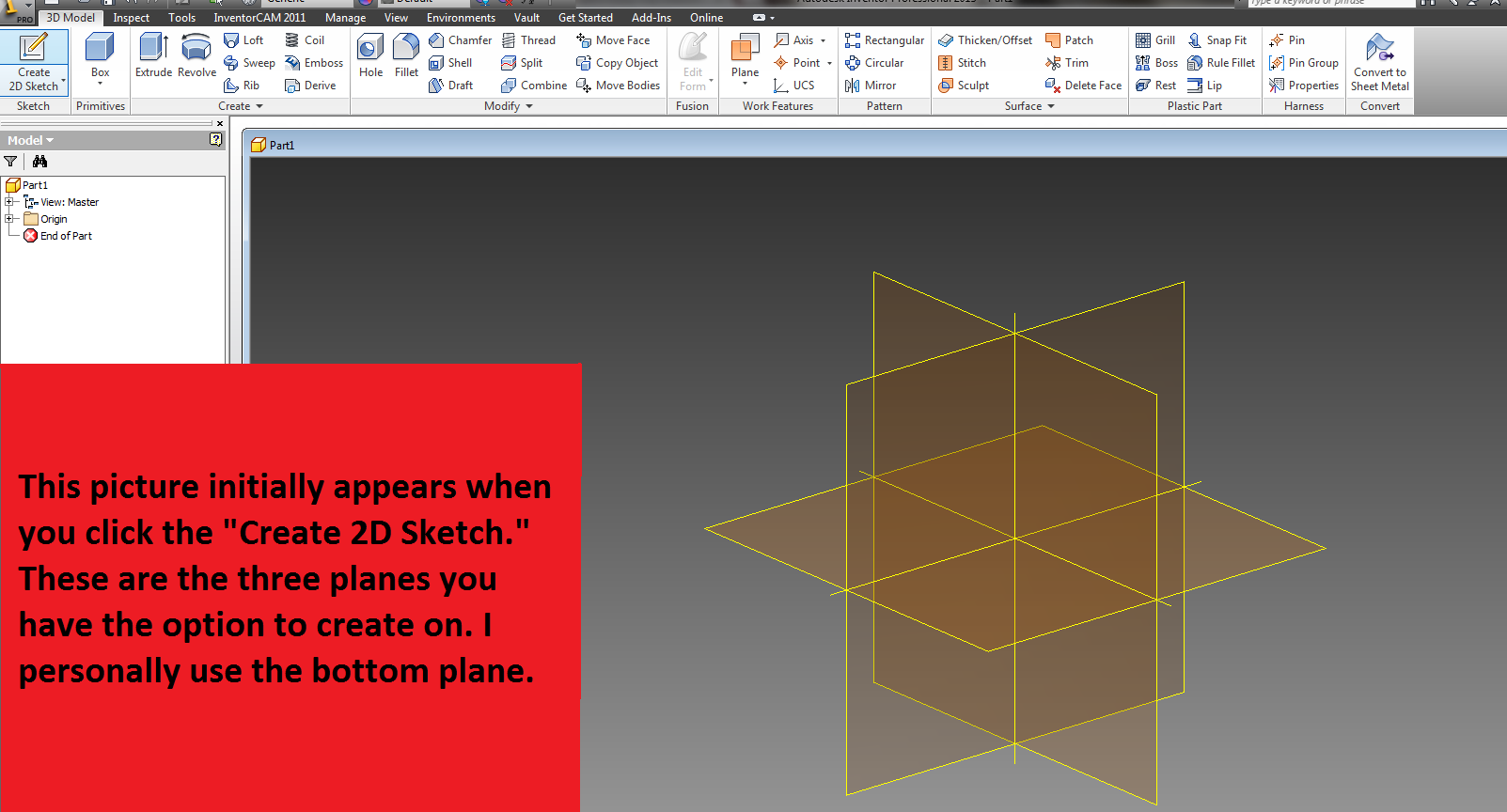The height and width of the screenshot is (812, 1507).
Task: Click the Patch surface tool
Action: pos(1069,40)
